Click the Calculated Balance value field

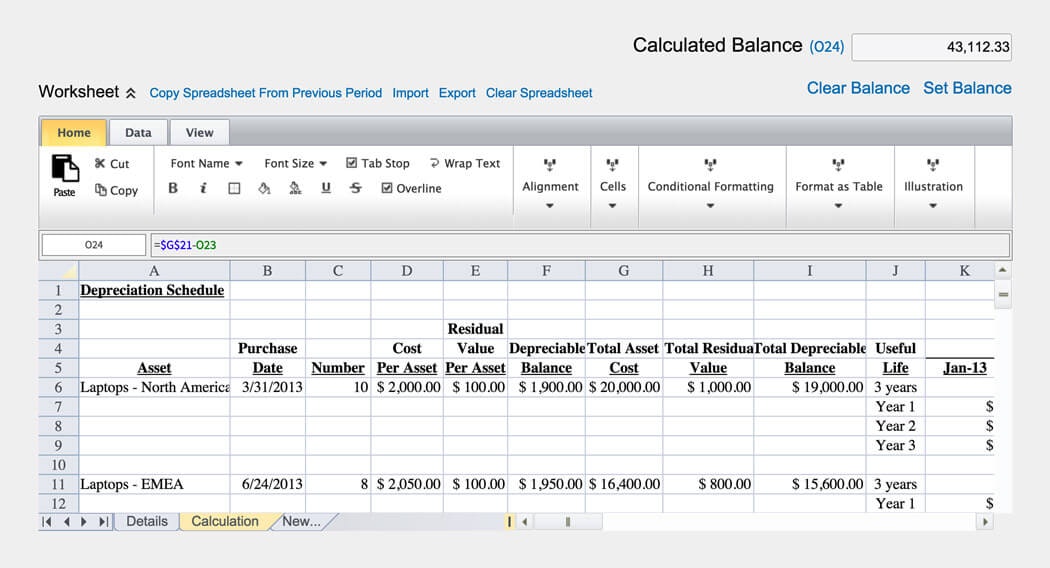[x=931, y=47]
